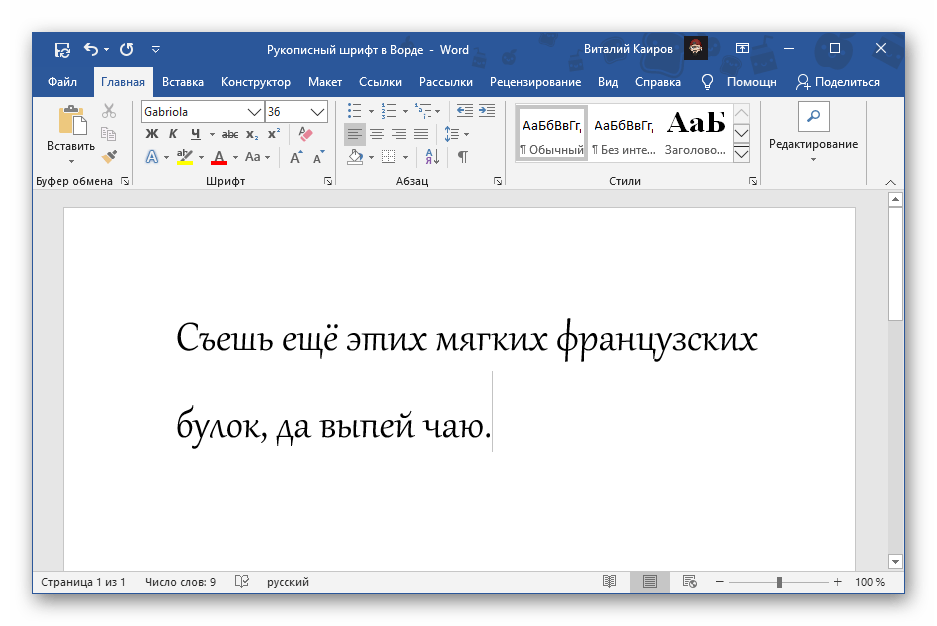Click the Format Painter brush icon
The image size is (937, 626).
coord(109,157)
